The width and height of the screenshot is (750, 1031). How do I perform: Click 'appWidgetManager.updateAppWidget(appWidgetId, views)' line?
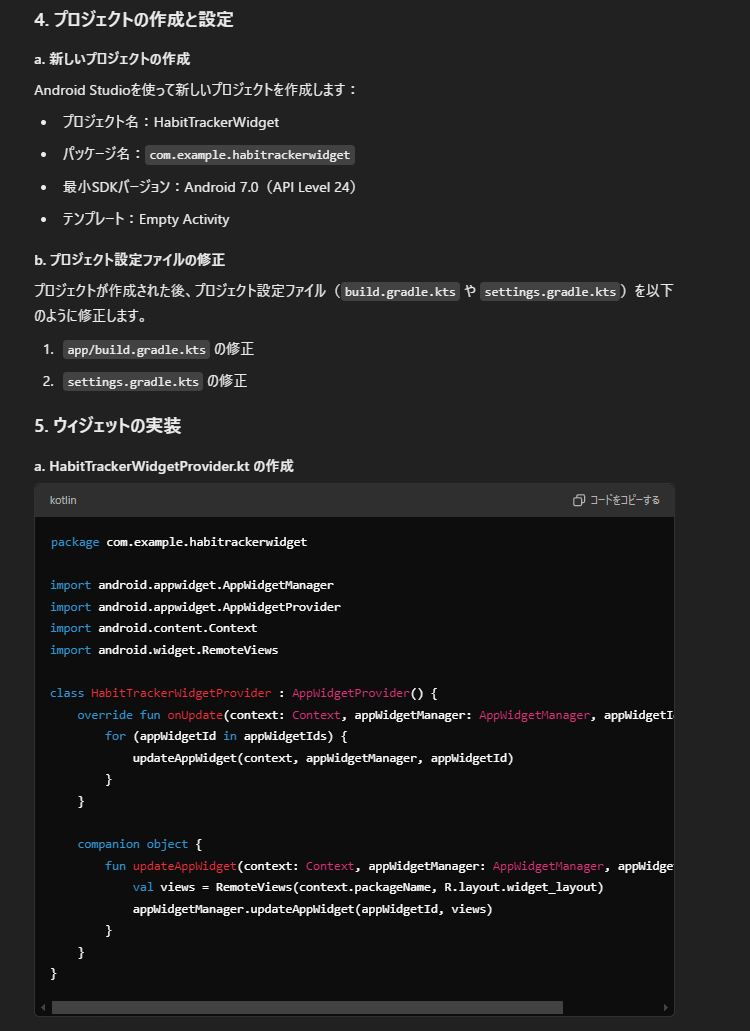pyautogui.click(x=312, y=909)
